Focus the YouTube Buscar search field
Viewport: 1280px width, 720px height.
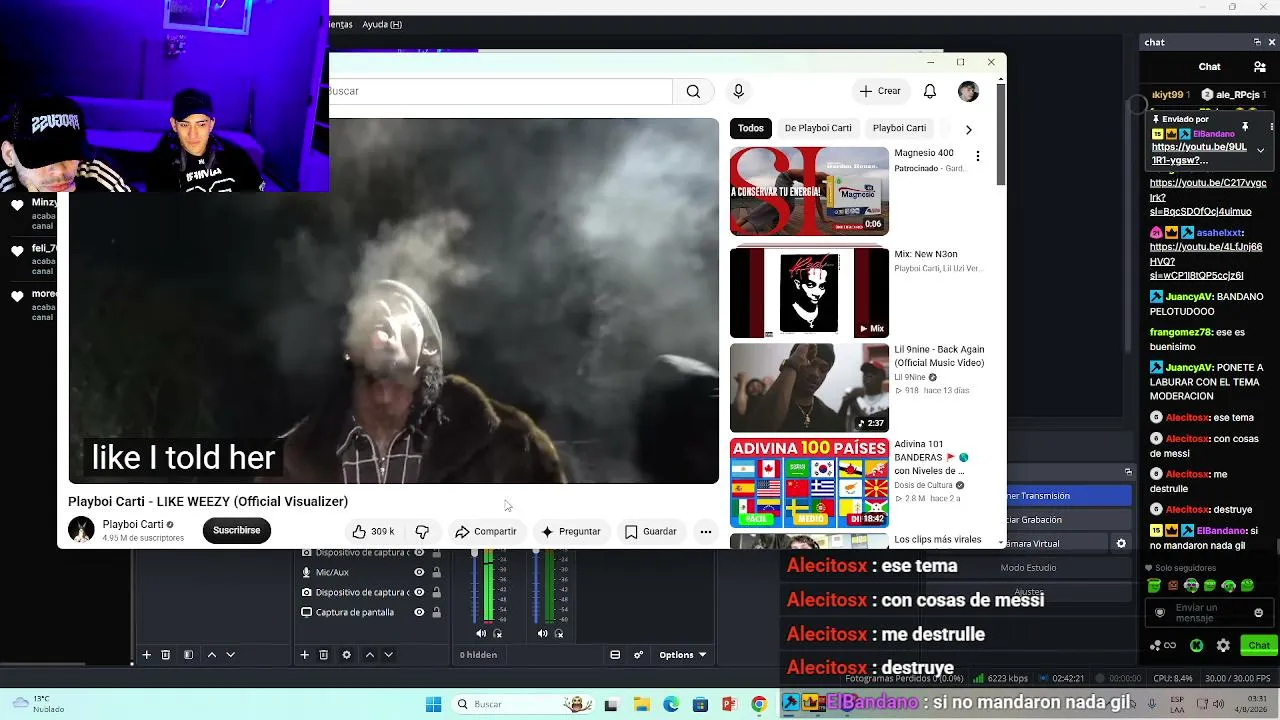pyautogui.click(x=501, y=91)
